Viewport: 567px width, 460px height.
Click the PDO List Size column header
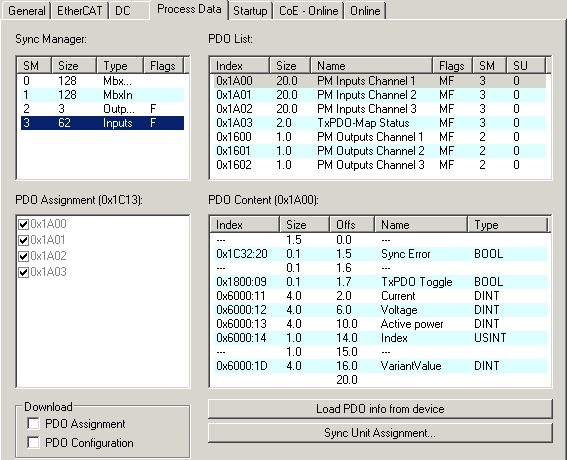pyautogui.click(x=290, y=66)
